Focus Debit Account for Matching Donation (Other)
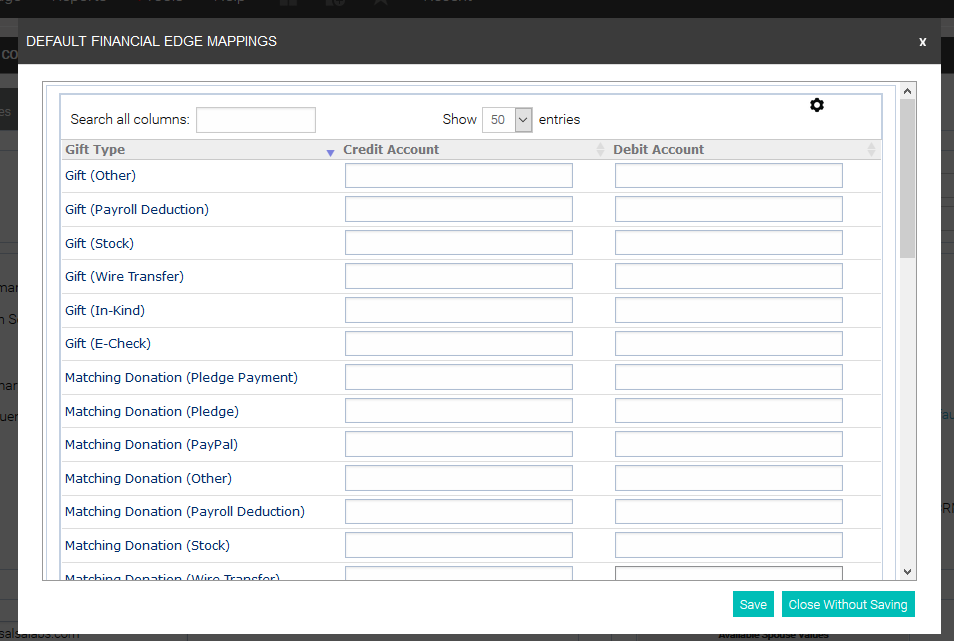Screen dimensions: 954x641 (729, 478)
